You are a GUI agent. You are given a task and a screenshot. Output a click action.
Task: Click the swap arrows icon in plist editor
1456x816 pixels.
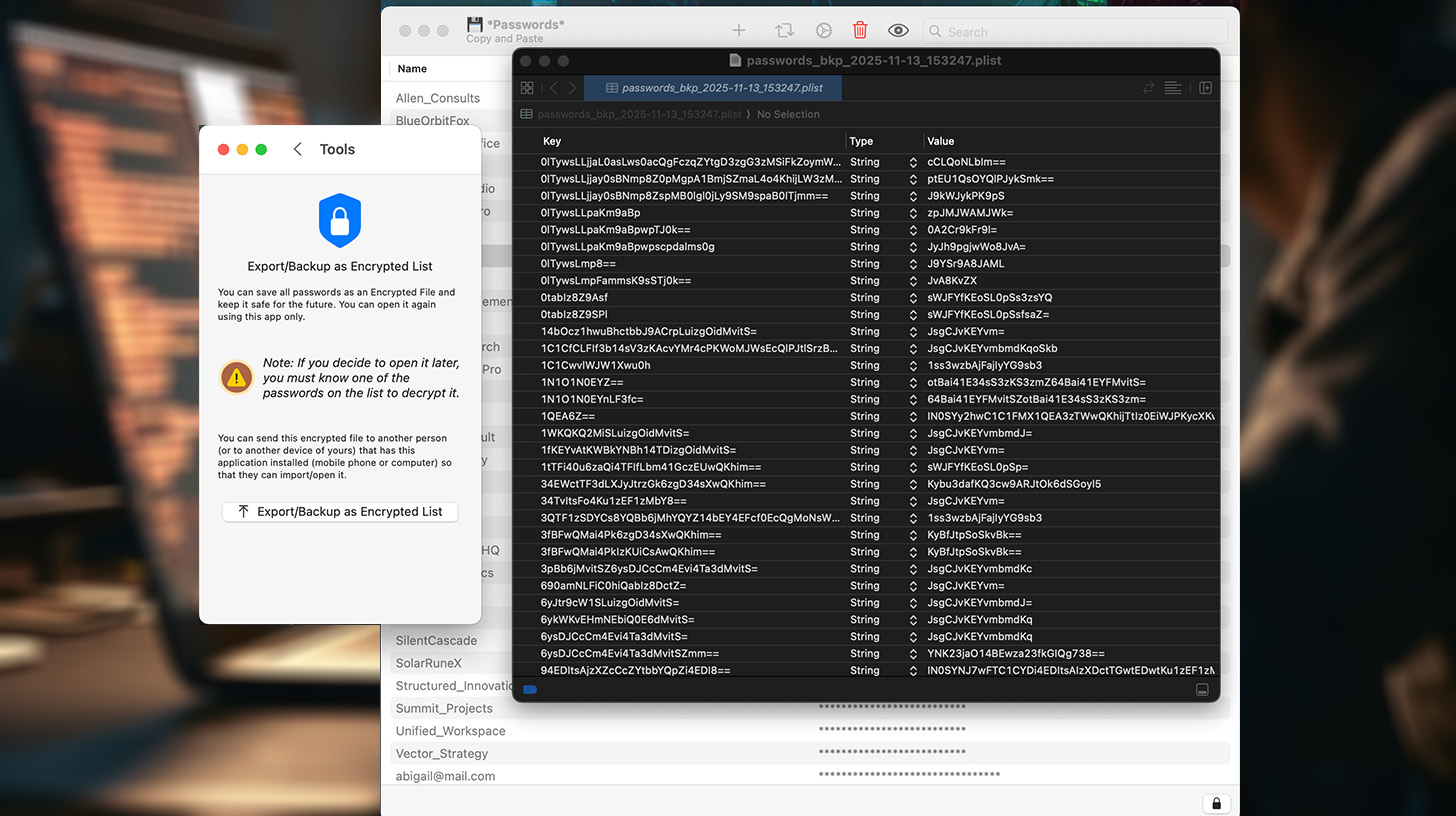(1148, 88)
